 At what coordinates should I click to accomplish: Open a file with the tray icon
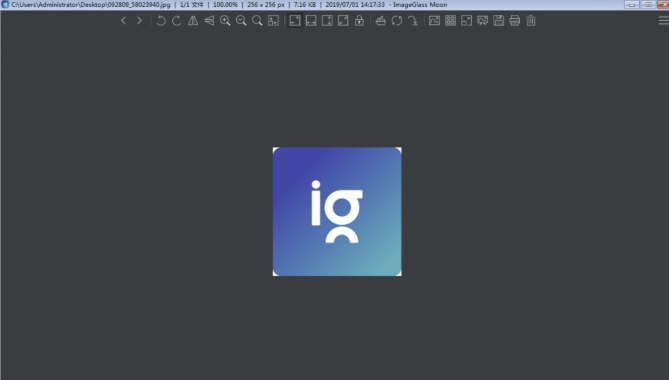[381, 20]
